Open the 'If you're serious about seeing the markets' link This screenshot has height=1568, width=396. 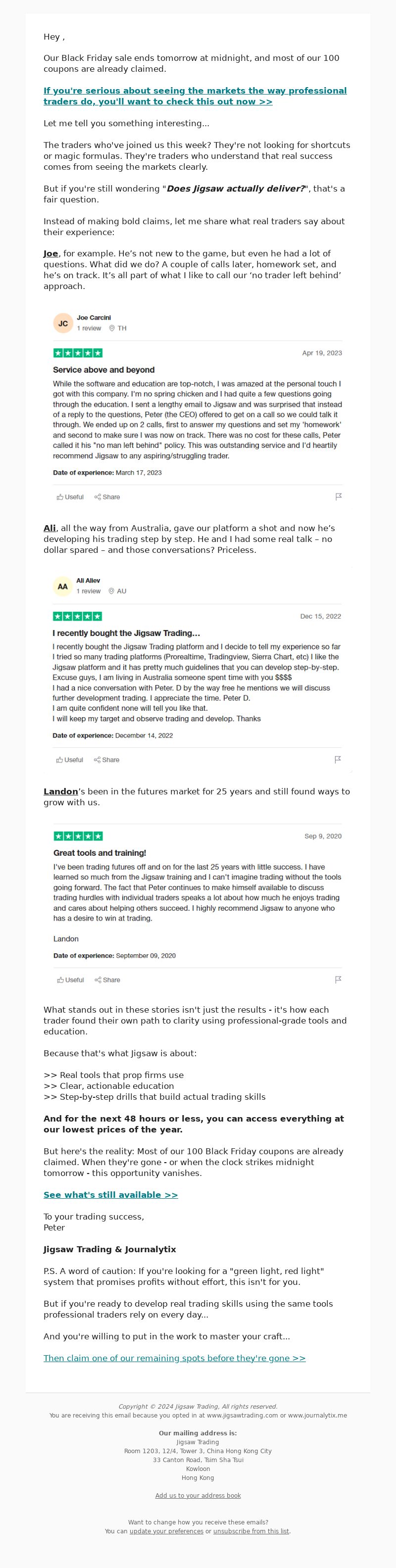click(195, 96)
